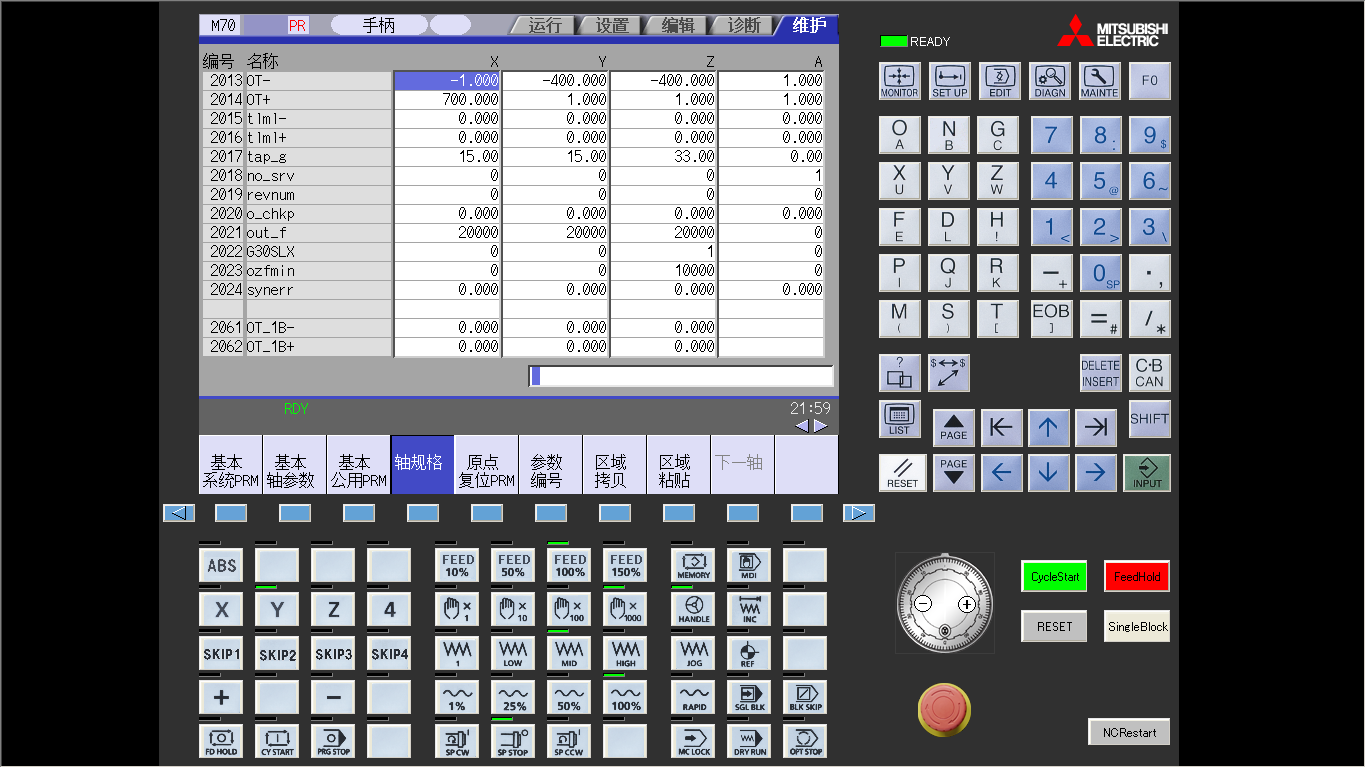Click the handwheel plus direction

966,604
